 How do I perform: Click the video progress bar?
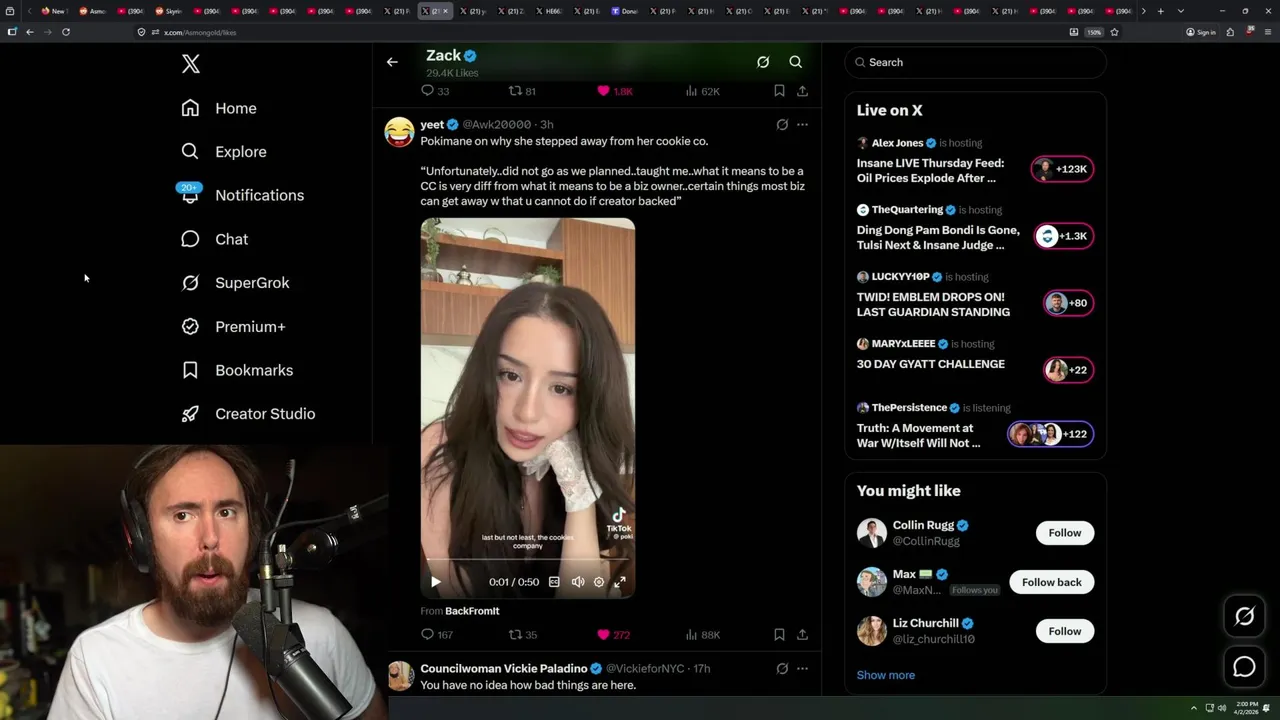click(x=527, y=560)
